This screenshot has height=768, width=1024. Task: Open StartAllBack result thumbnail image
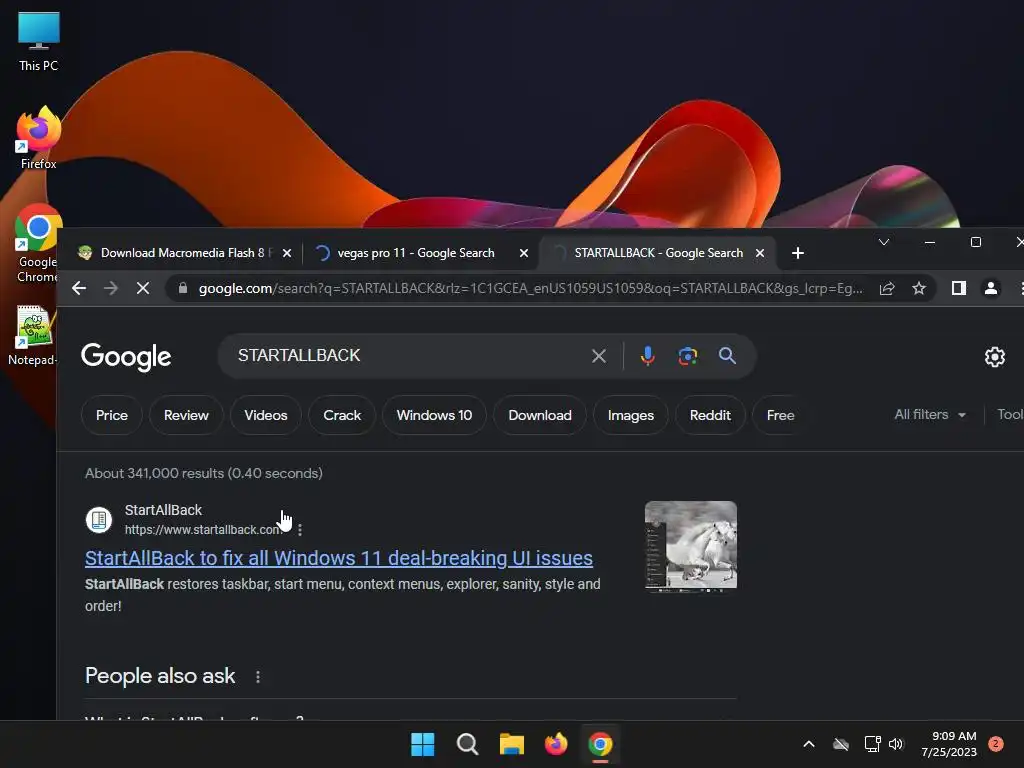691,546
